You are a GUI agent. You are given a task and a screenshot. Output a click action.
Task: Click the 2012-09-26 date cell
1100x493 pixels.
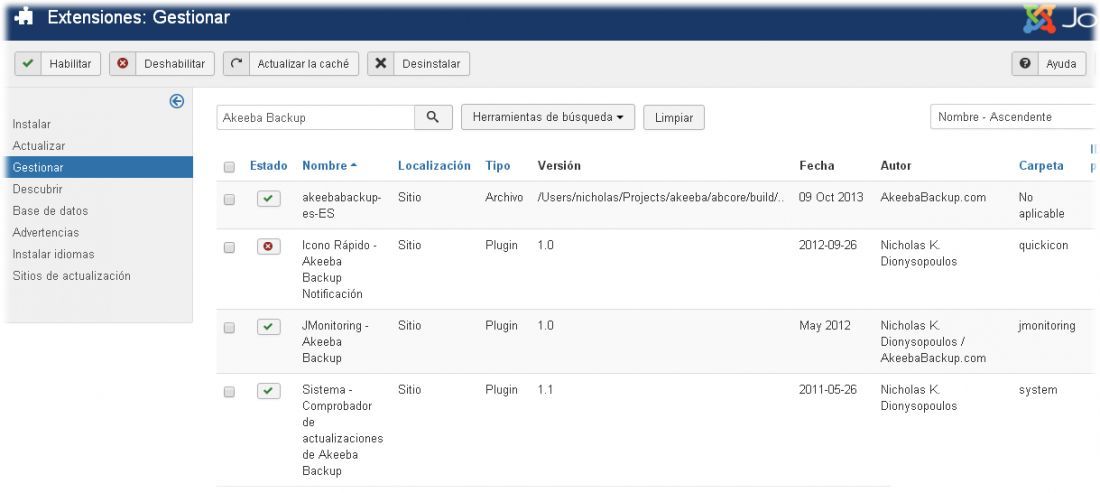pos(828,245)
